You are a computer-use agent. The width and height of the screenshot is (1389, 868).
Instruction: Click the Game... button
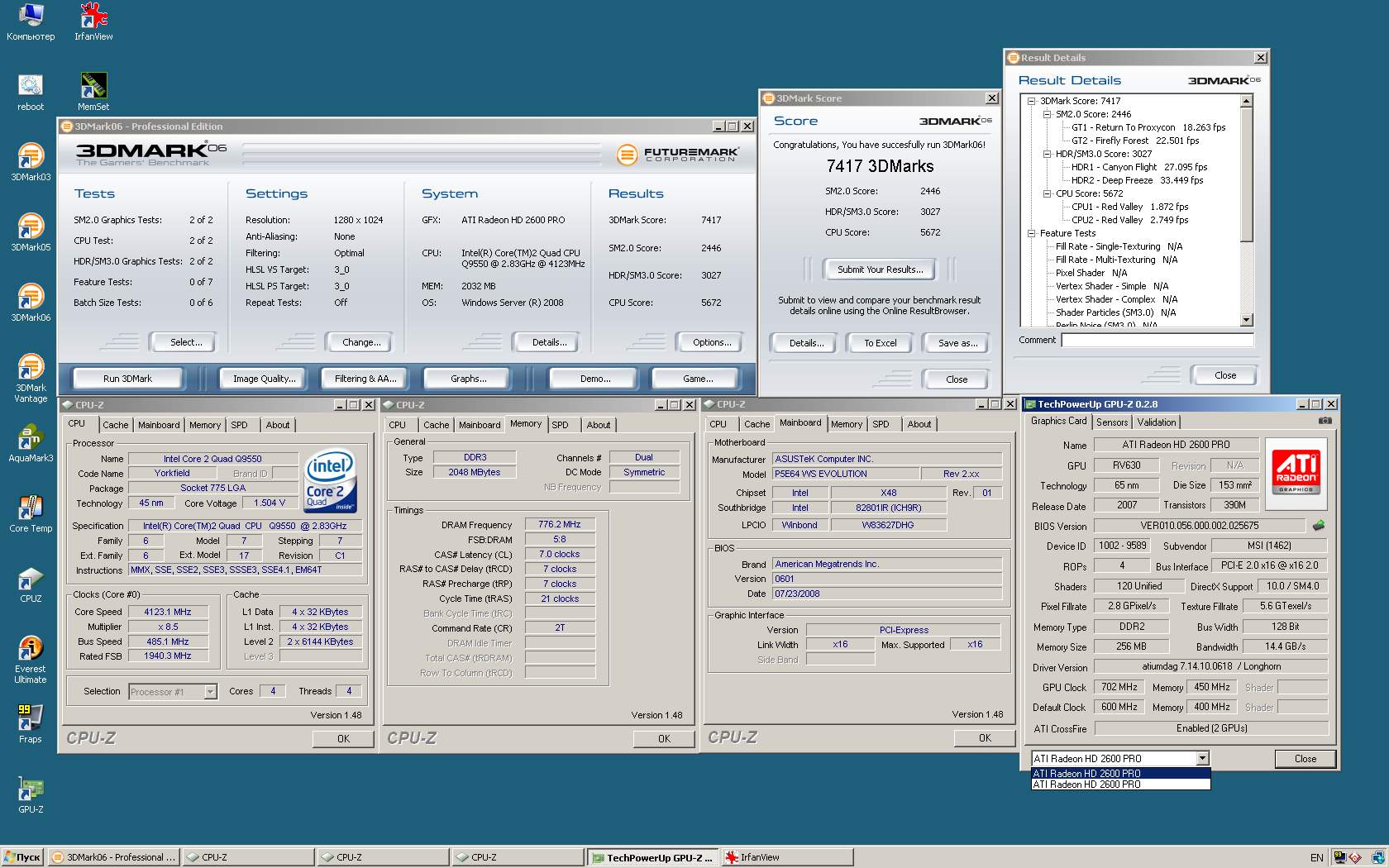point(698,379)
